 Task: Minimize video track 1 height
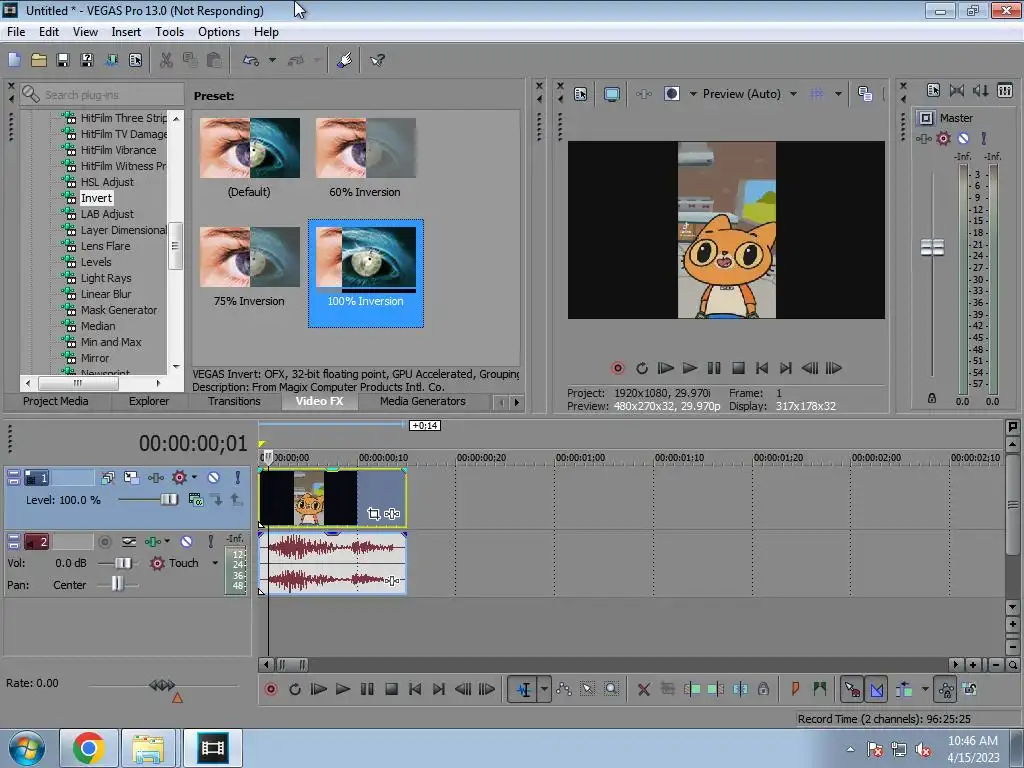(13, 474)
